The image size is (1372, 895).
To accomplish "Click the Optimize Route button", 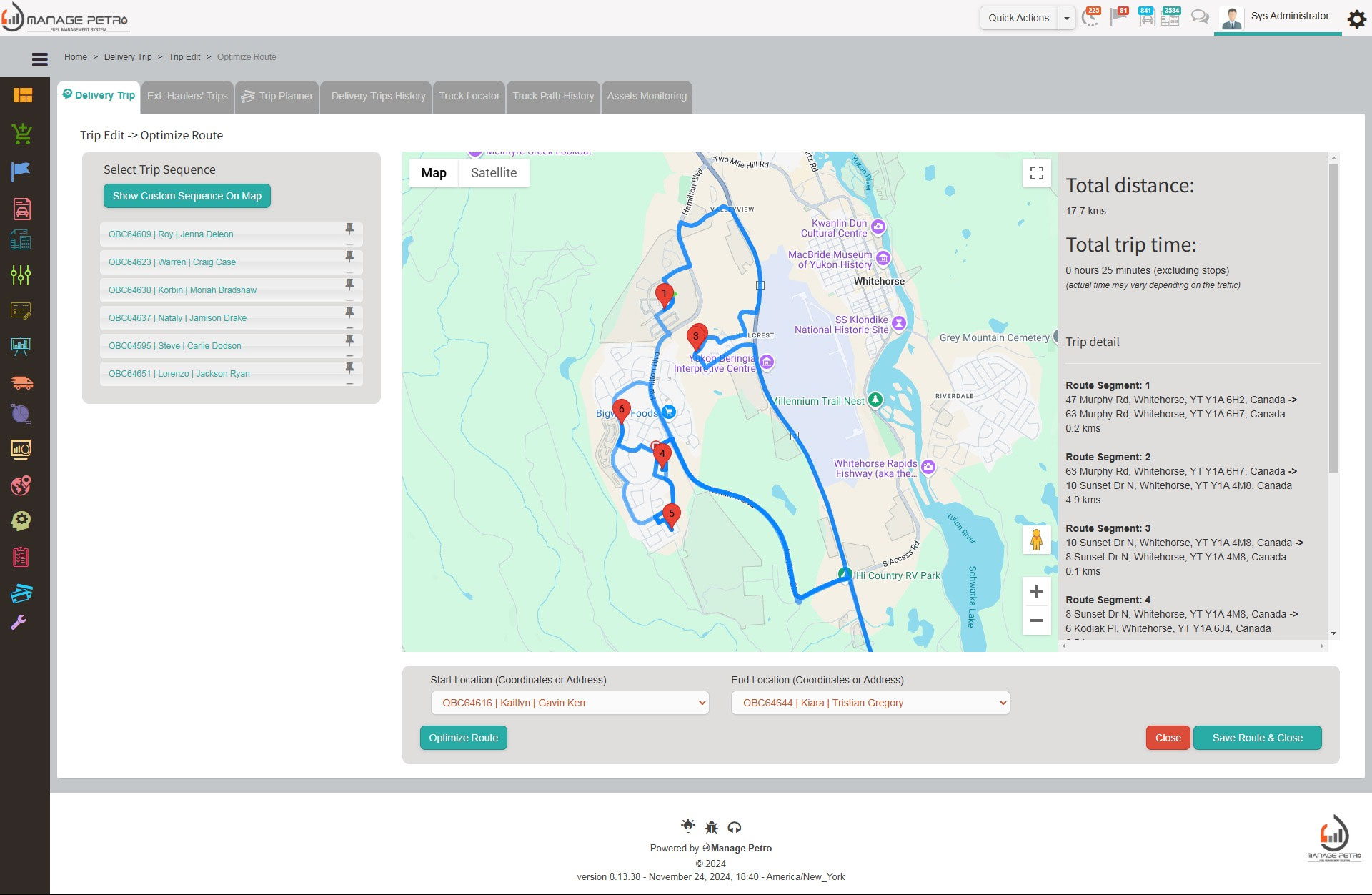I will [x=463, y=737].
